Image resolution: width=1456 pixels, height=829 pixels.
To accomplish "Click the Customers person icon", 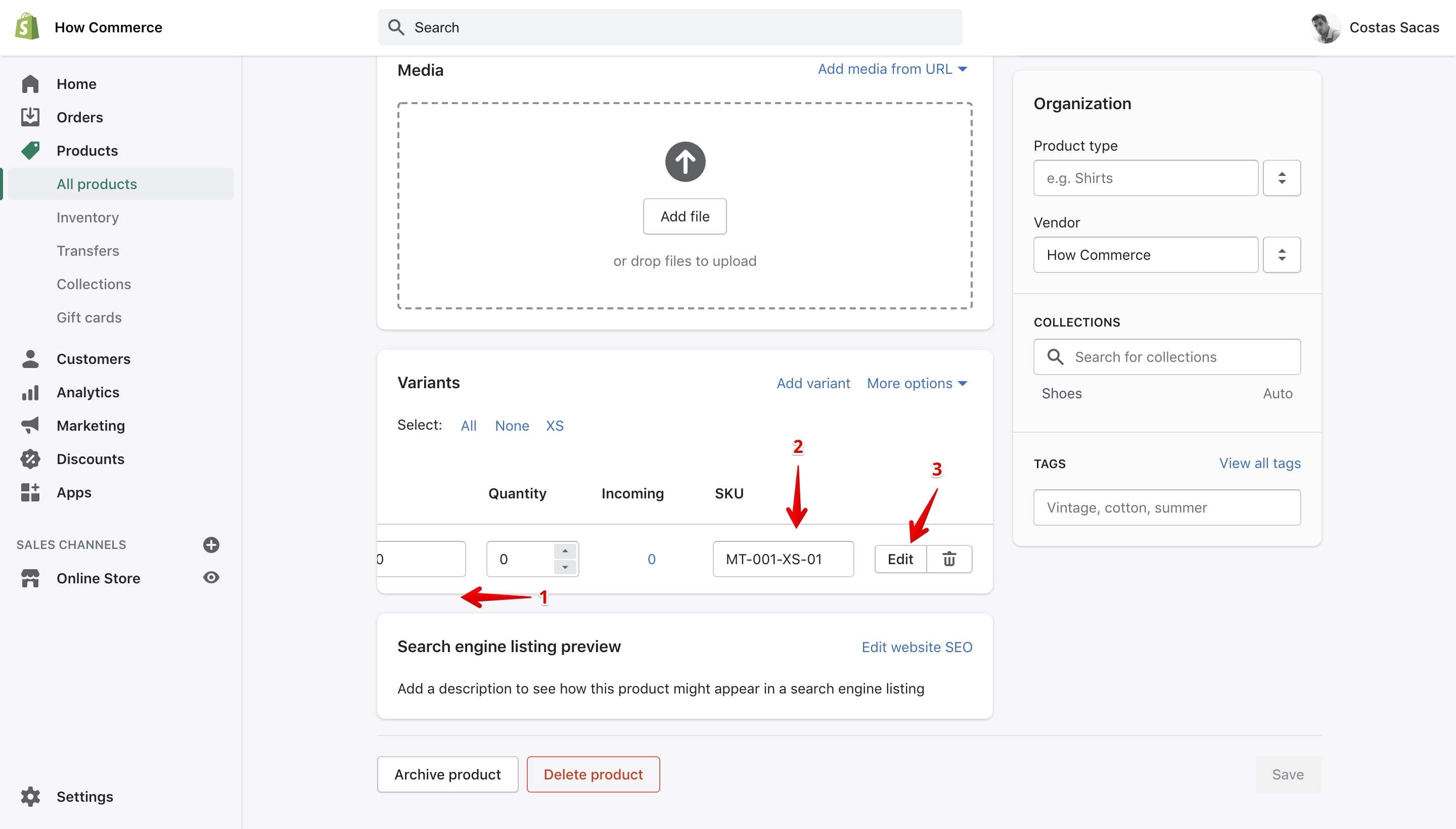I will coord(30,359).
